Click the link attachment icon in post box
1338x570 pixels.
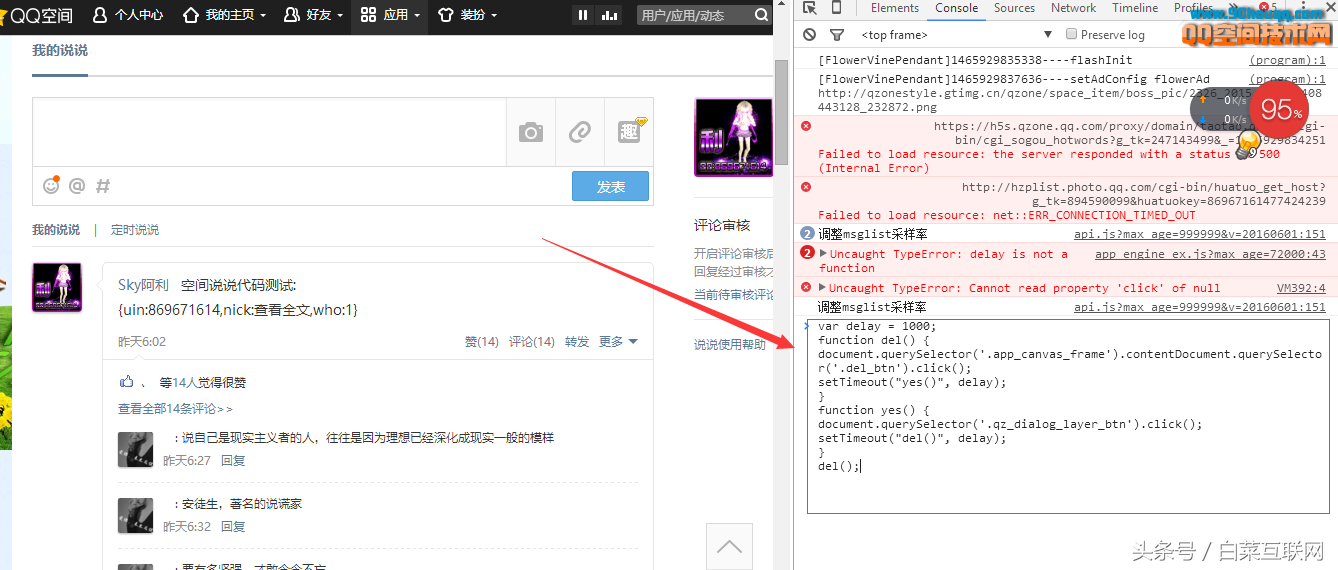(x=580, y=132)
